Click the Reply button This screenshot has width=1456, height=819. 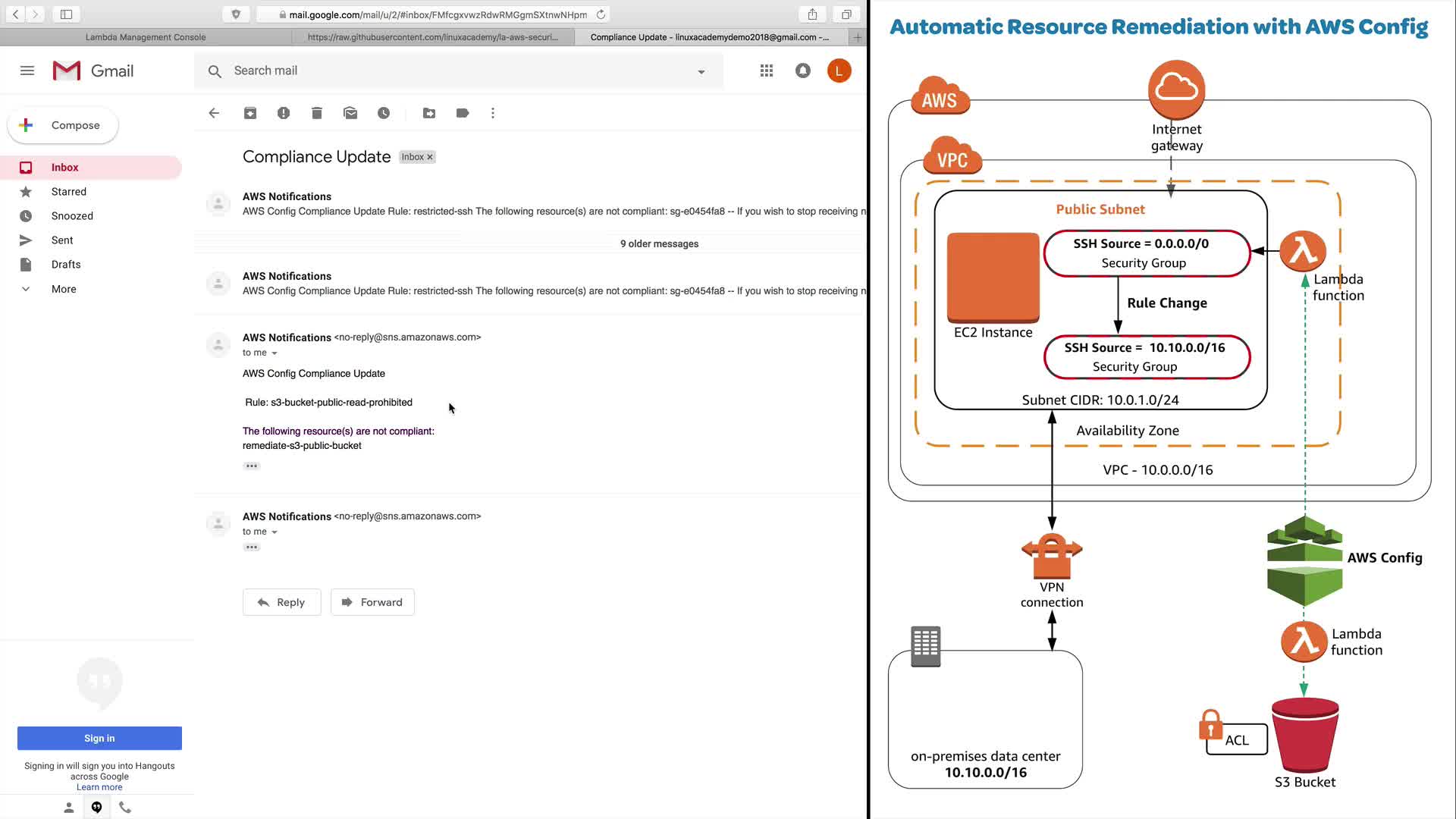pyautogui.click(x=281, y=602)
